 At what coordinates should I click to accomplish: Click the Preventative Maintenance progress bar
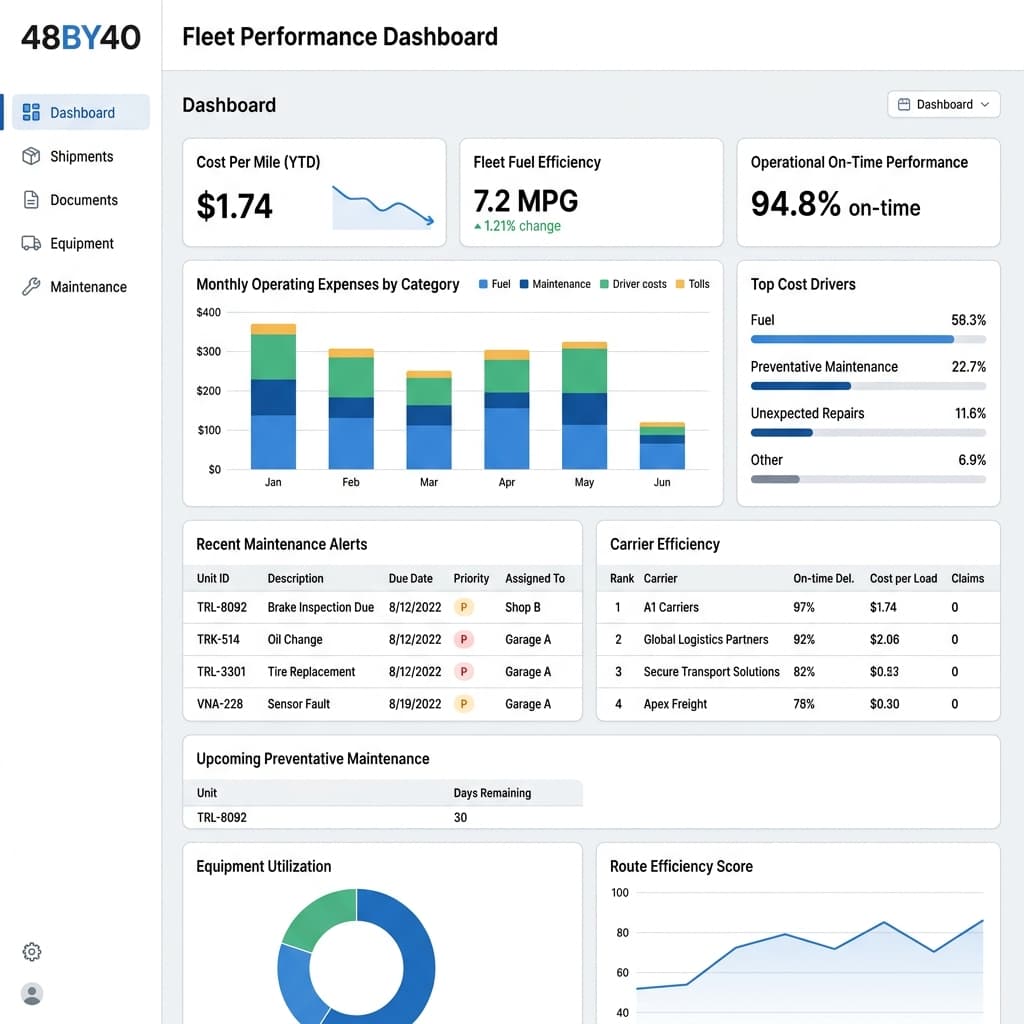(x=868, y=386)
